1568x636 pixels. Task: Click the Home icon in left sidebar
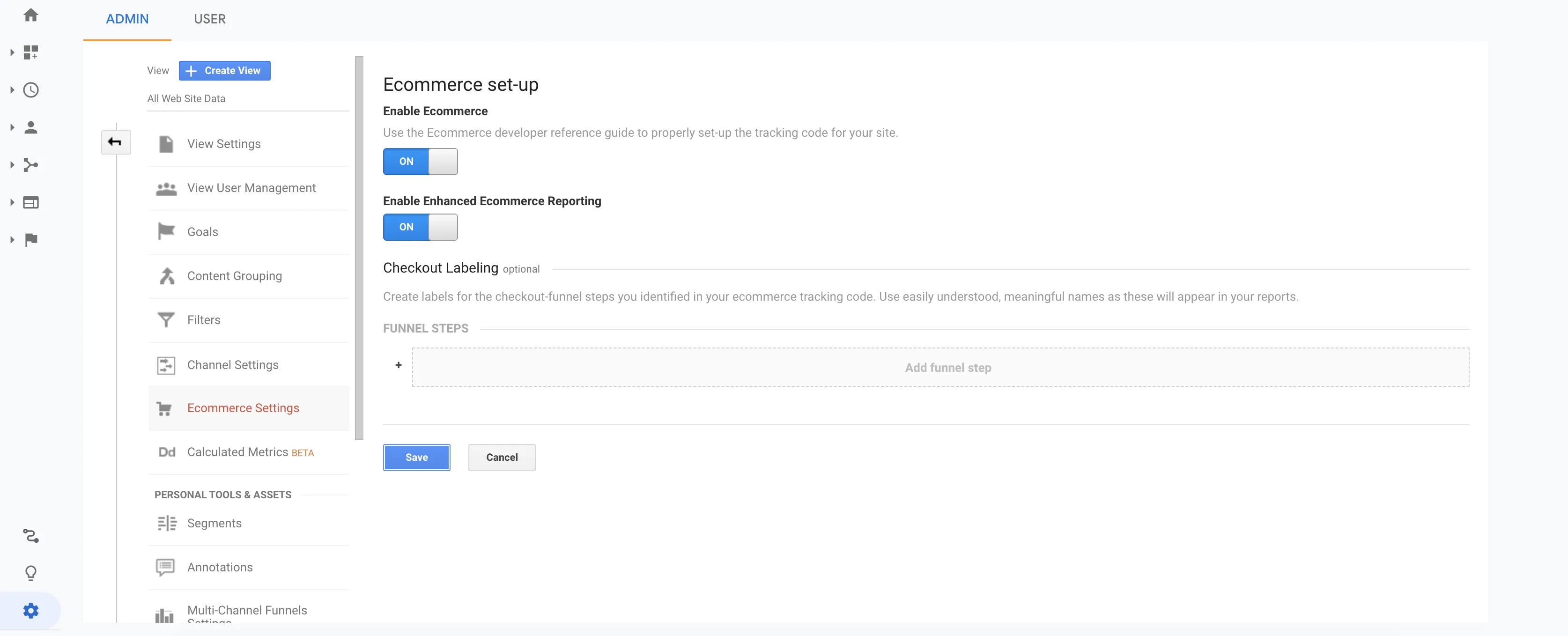tap(30, 15)
